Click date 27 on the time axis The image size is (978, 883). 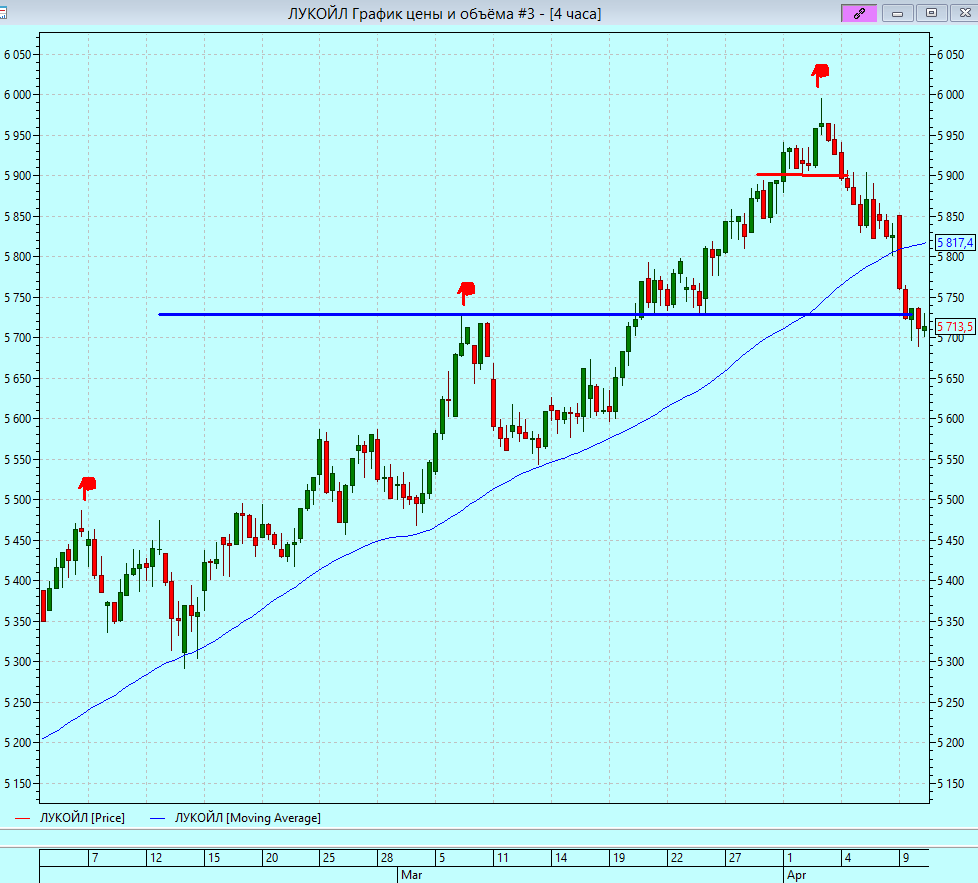click(x=735, y=858)
